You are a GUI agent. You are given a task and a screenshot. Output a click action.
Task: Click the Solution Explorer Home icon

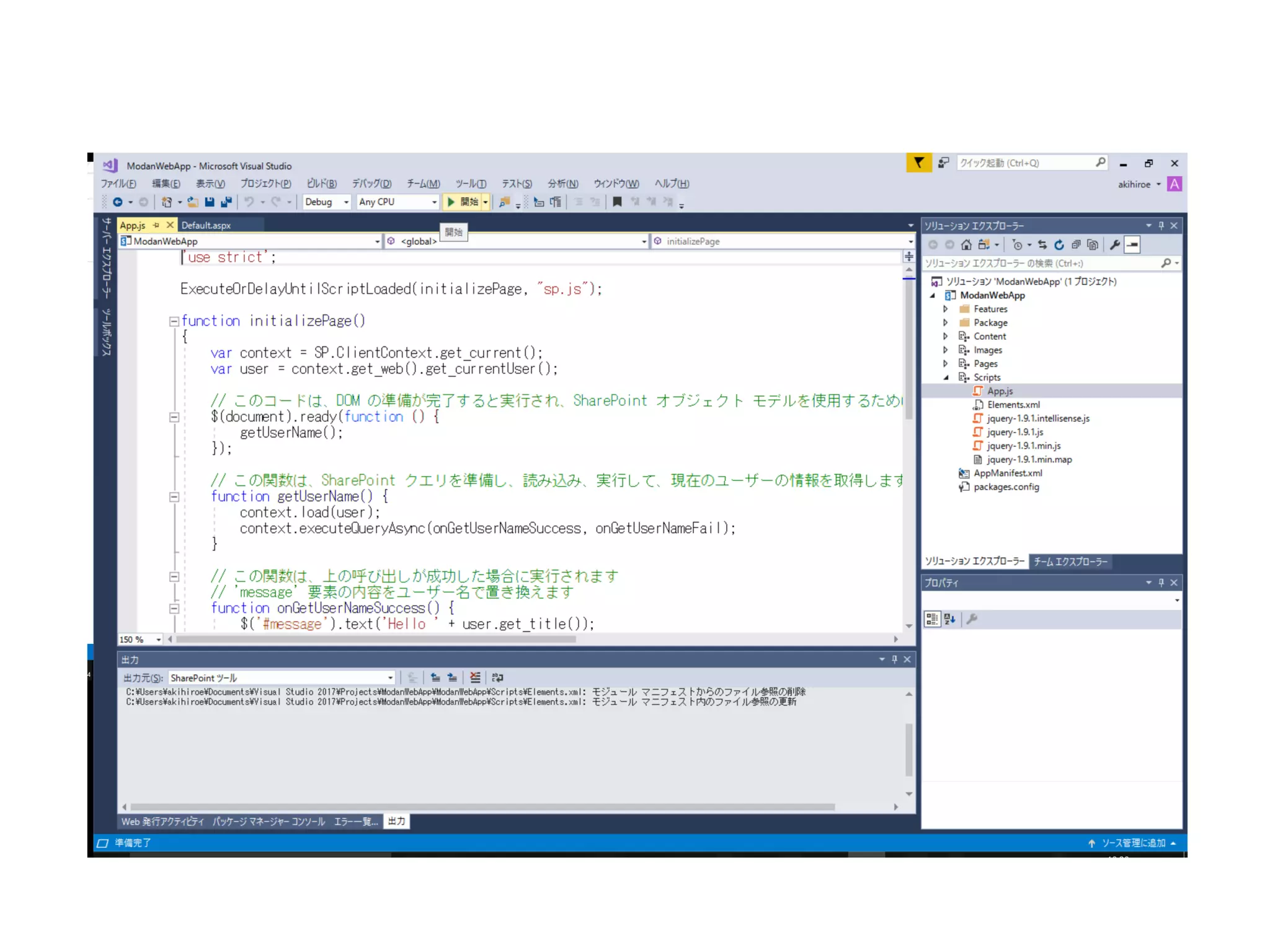point(966,245)
